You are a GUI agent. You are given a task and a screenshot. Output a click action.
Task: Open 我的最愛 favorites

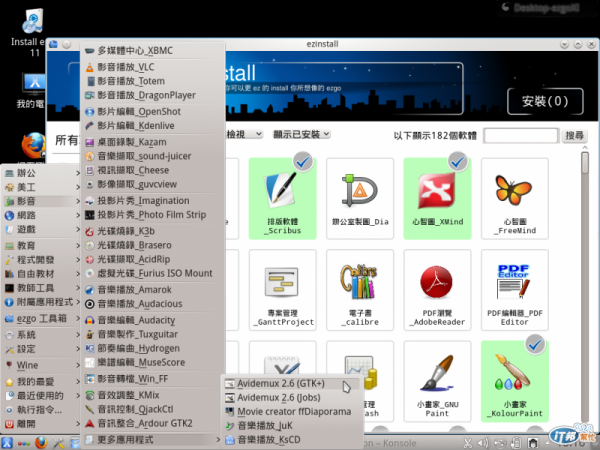[x=42, y=382]
